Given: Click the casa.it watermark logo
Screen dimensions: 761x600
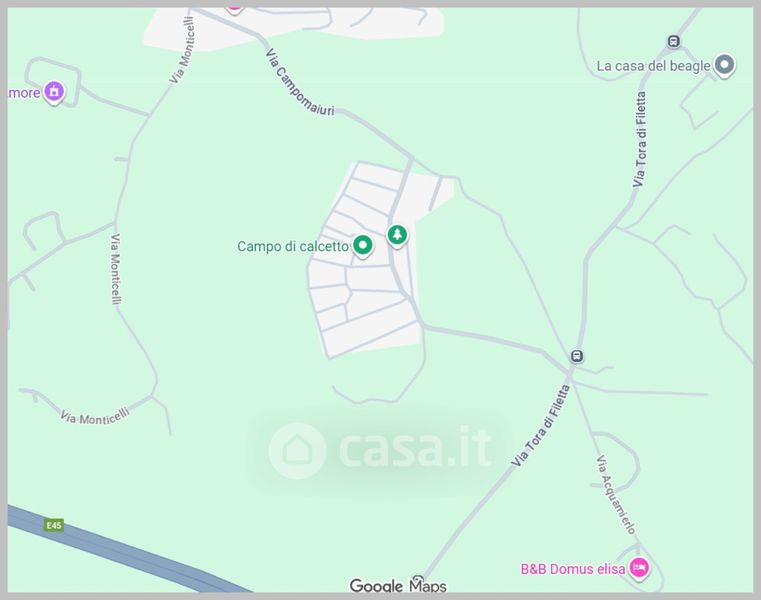Looking at the screenshot, I should [x=381, y=449].
